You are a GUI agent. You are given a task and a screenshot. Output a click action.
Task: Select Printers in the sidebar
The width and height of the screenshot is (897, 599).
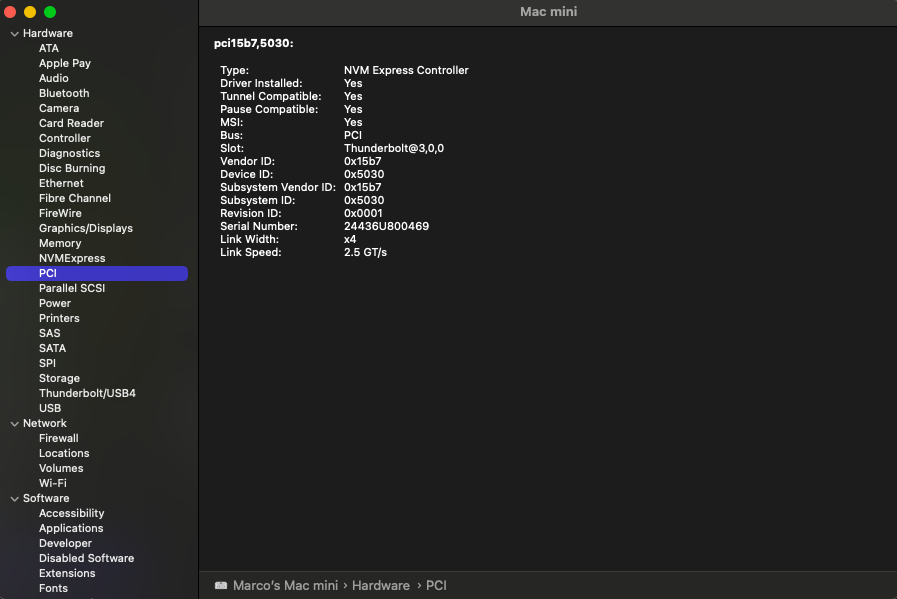click(59, 318)
